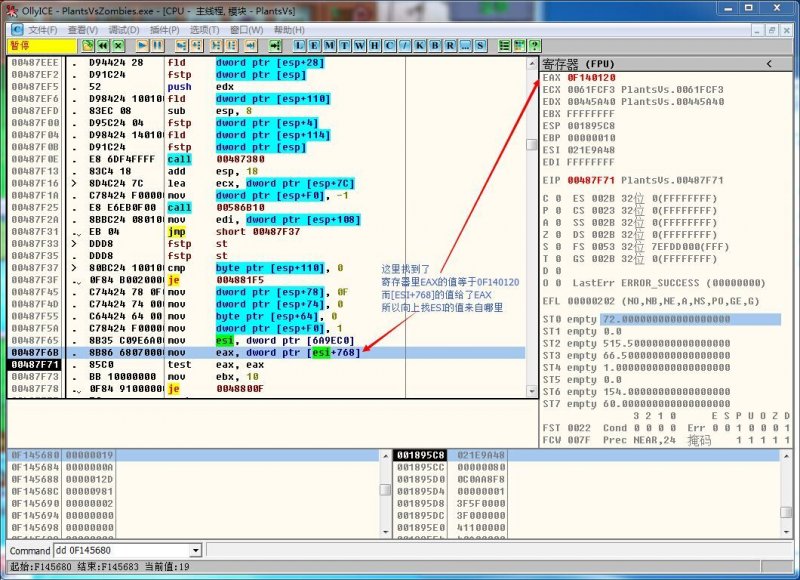Image resolution: width=800 pixels, height=580 pixels.
Task: Click the disassembly pane scrollbar thumb
Action: tap(532, 144)
